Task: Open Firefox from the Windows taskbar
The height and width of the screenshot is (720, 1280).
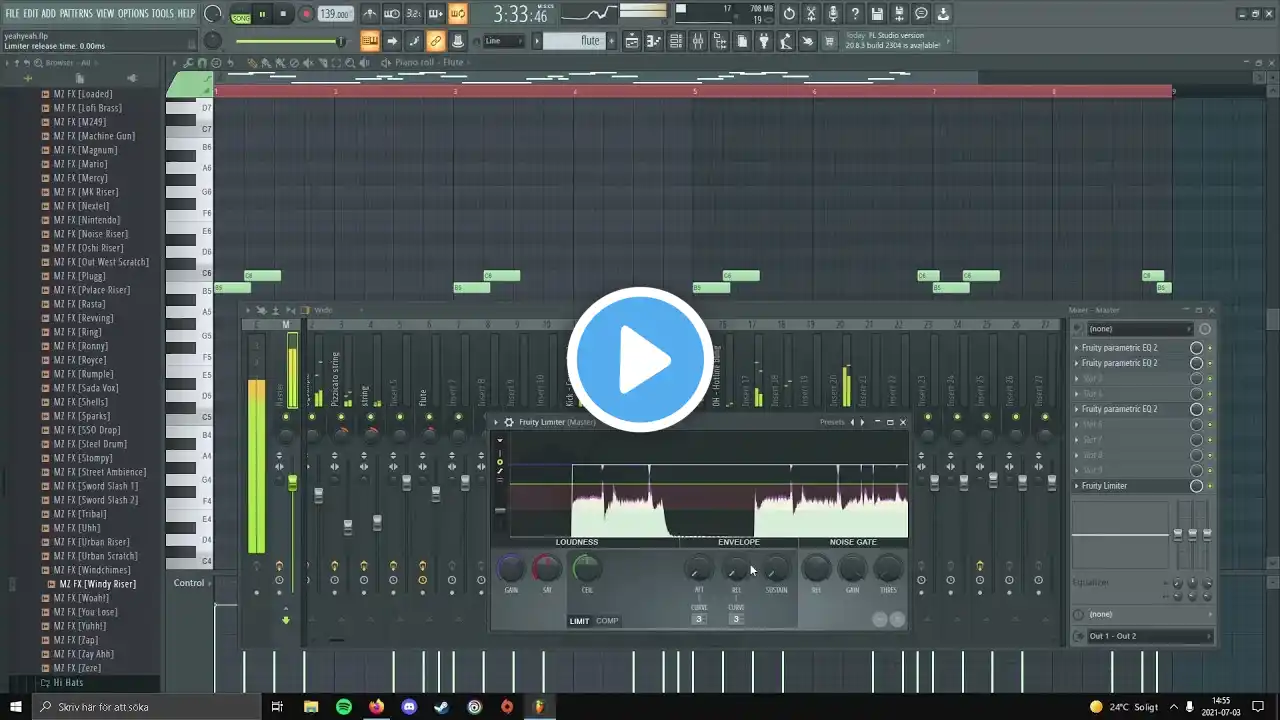Action: tap(376, 707)
